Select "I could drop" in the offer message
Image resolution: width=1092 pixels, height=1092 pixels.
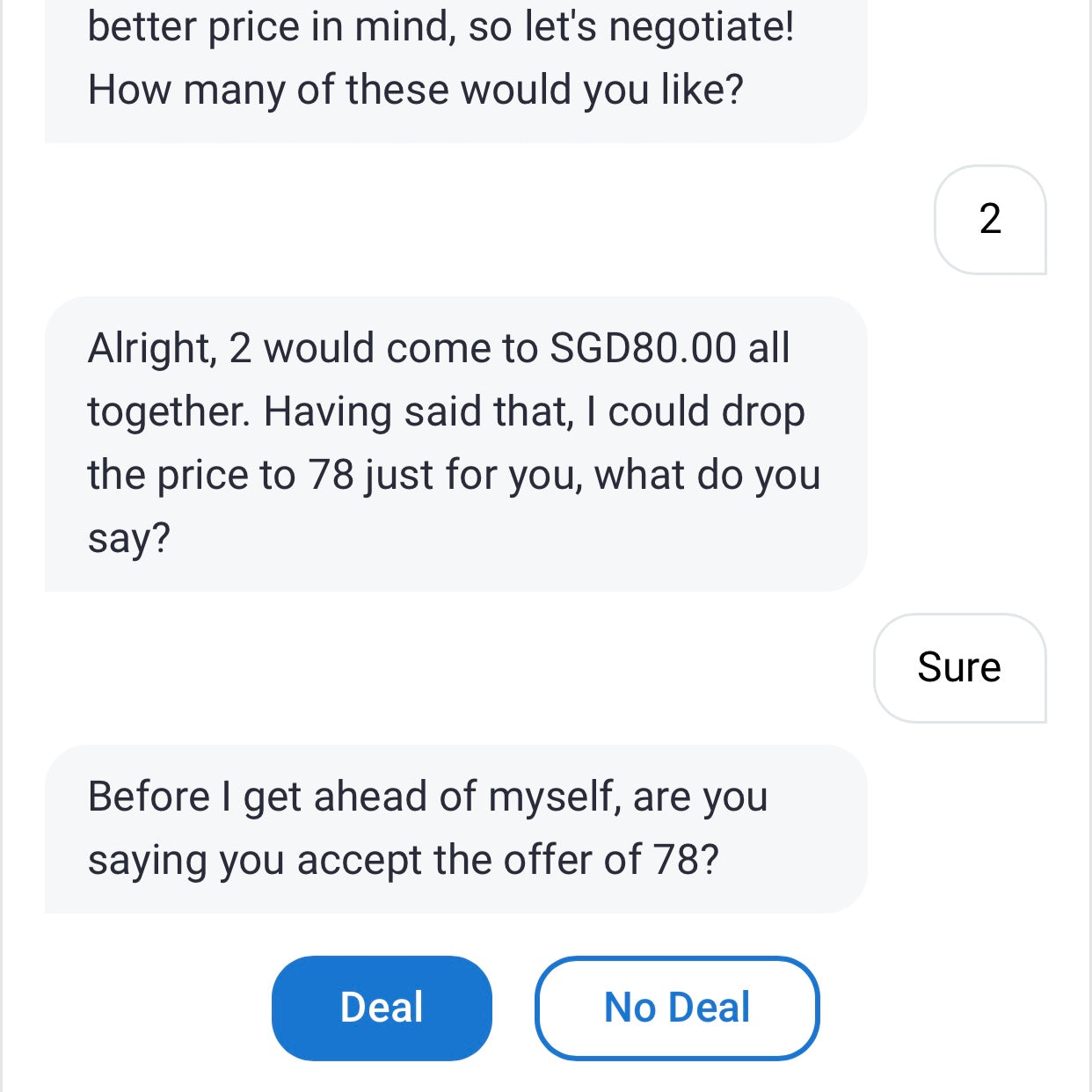[695, 411]
